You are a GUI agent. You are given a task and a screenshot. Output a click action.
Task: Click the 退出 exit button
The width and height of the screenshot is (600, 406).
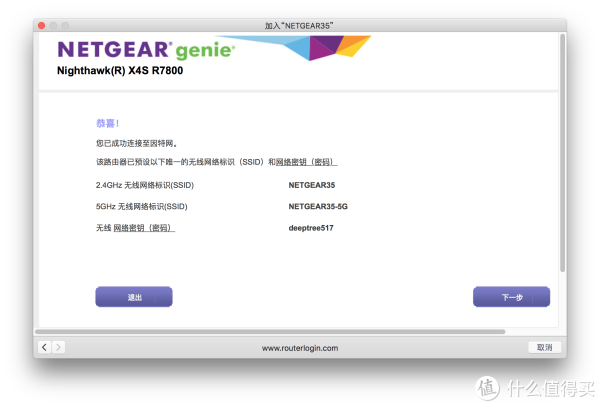point(134,297)
